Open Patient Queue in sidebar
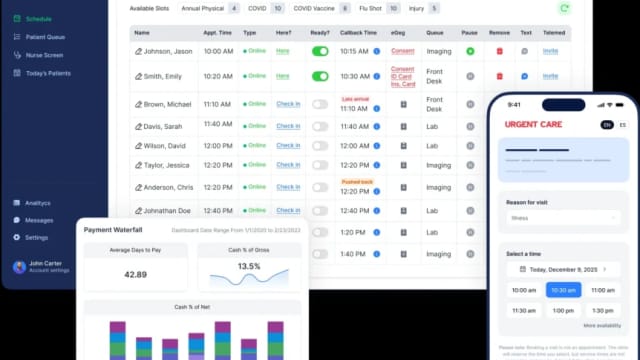This screenshot has width=640, height=360. pyautogui.click(x=39, y=37)
